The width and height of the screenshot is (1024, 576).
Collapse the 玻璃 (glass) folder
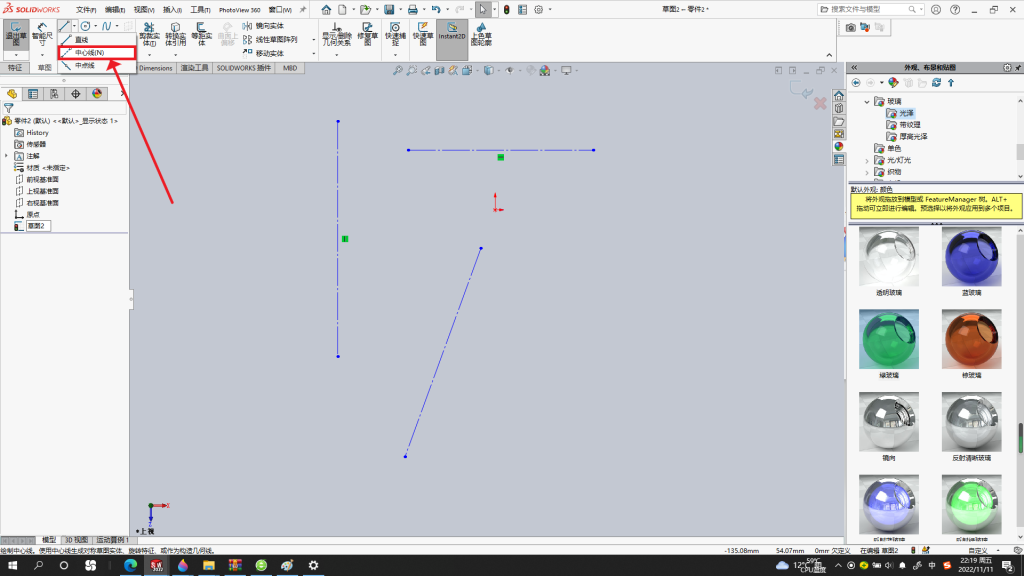(x=867, y=102)
